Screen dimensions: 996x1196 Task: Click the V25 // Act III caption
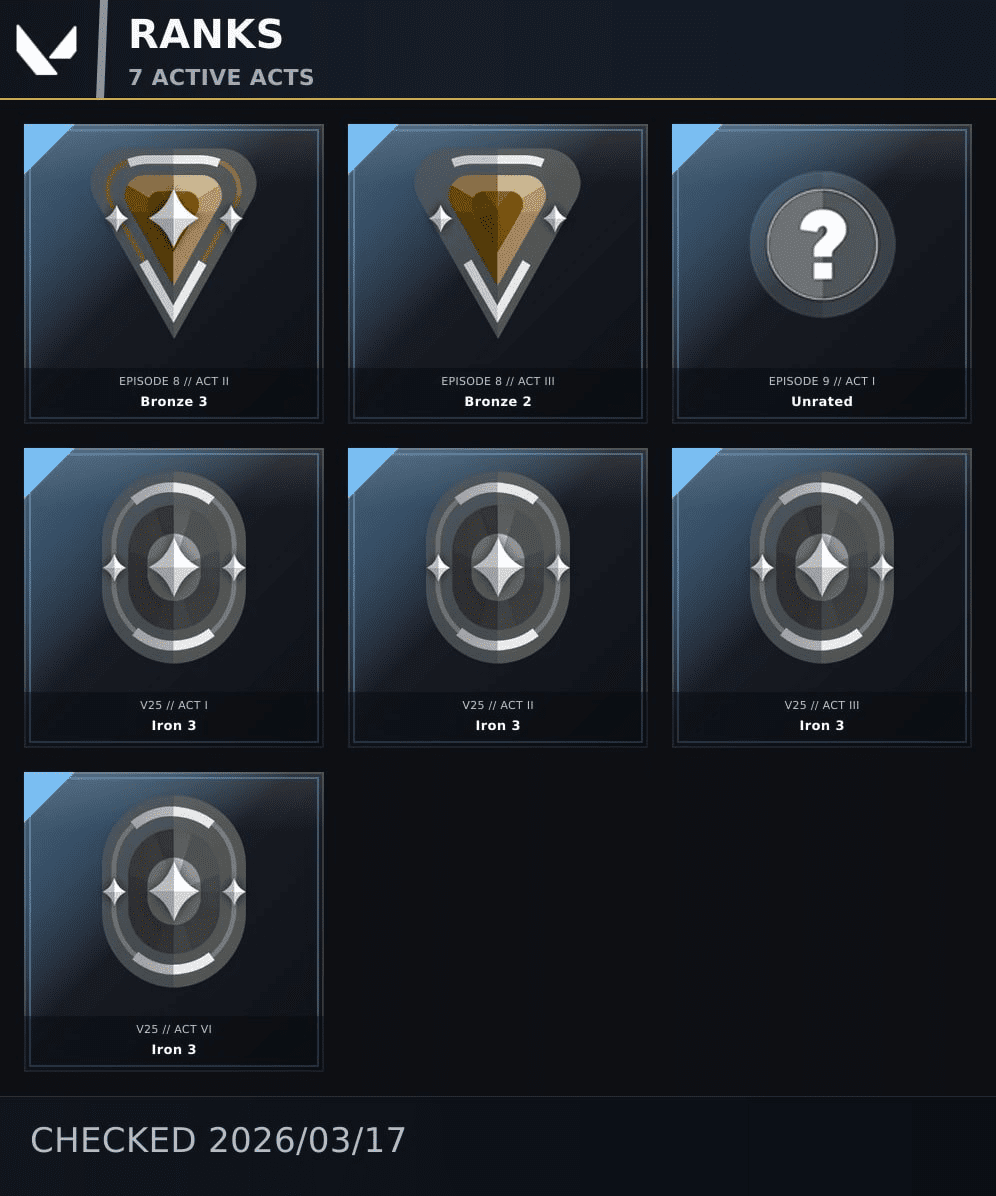tap(822, 706)
